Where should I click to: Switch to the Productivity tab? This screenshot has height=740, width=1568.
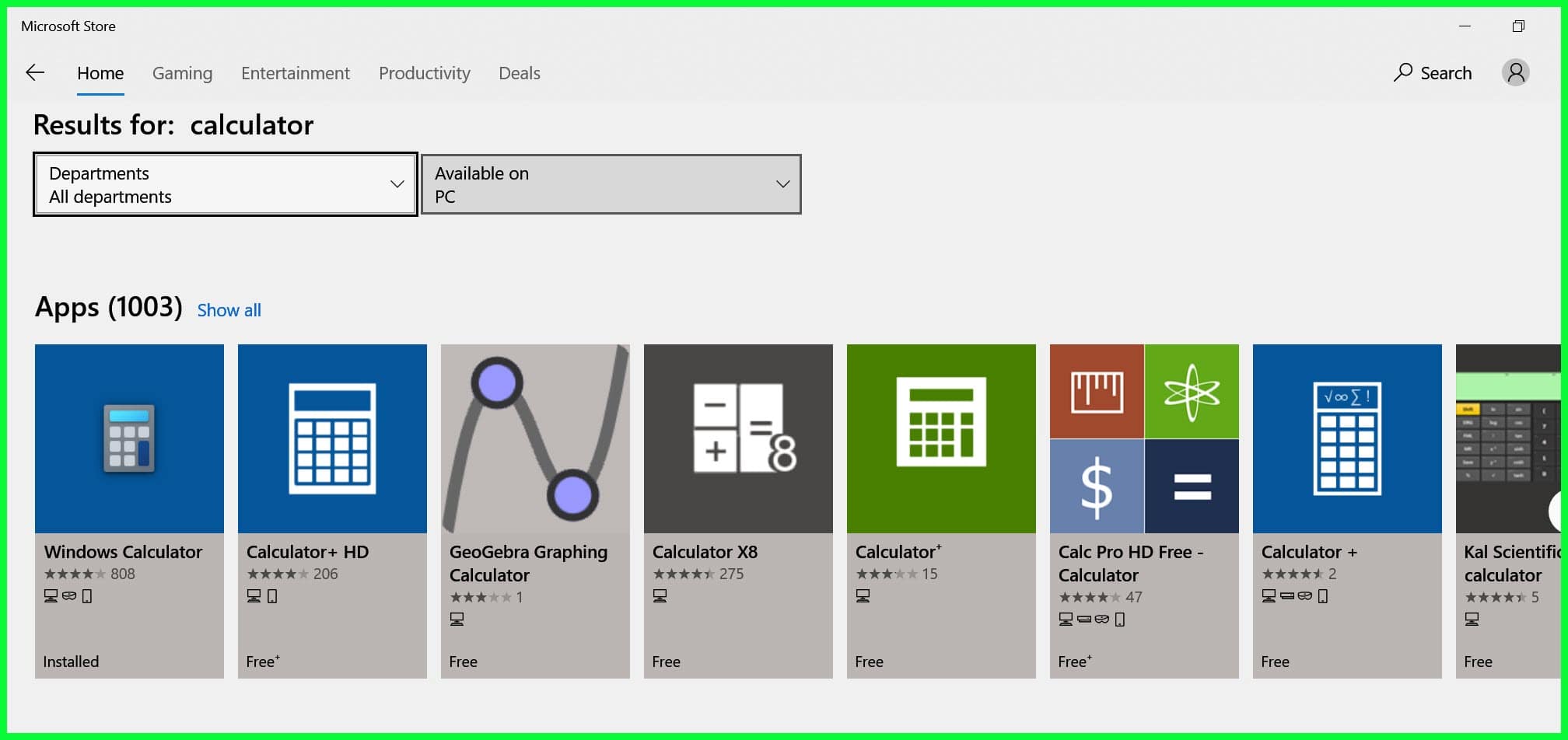[x=425, y=73]
